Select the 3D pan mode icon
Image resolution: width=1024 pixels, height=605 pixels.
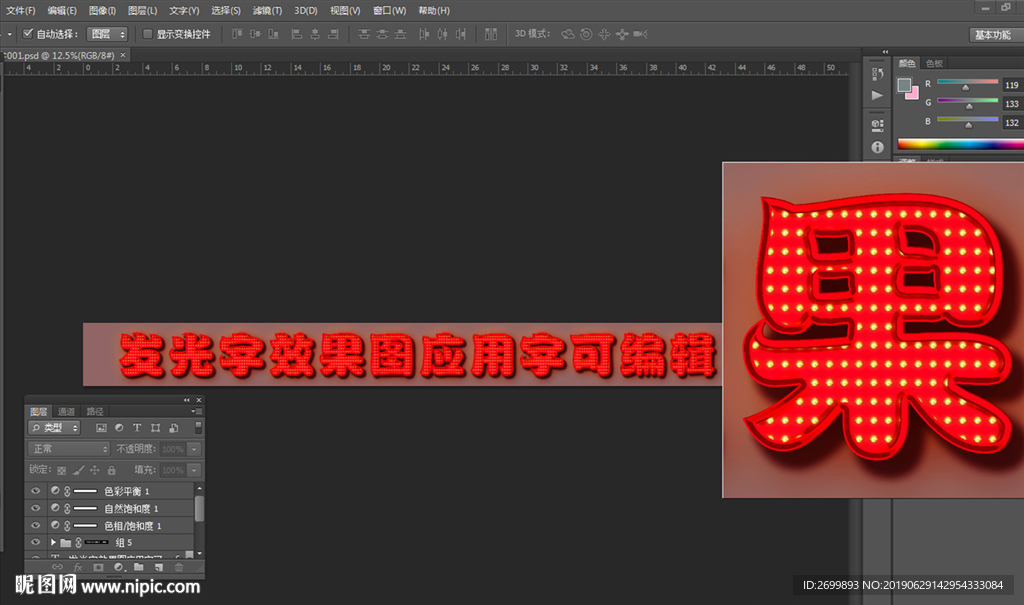pyautogui.click(x=604, y=34)
